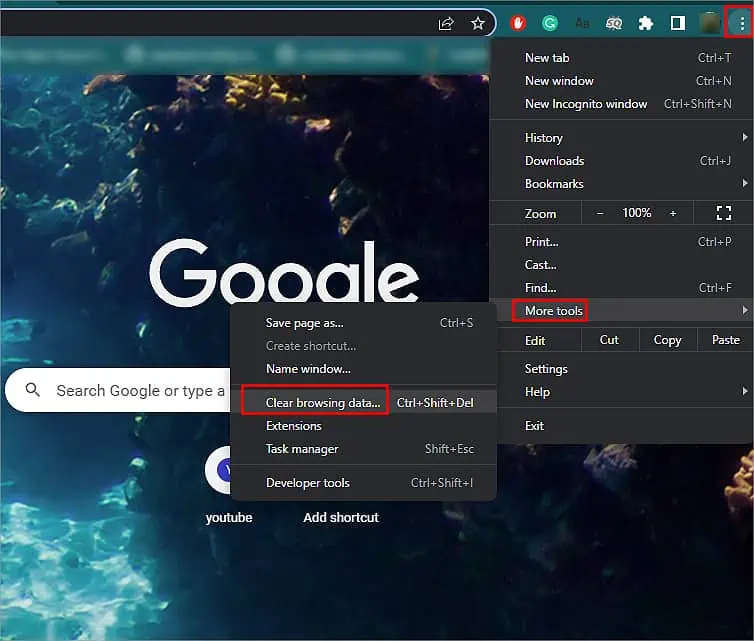Enter full screen with the zoom fullscreen icon
This screenshot has width=754, height=641.
pyautogui.click(x=723, y=213)
